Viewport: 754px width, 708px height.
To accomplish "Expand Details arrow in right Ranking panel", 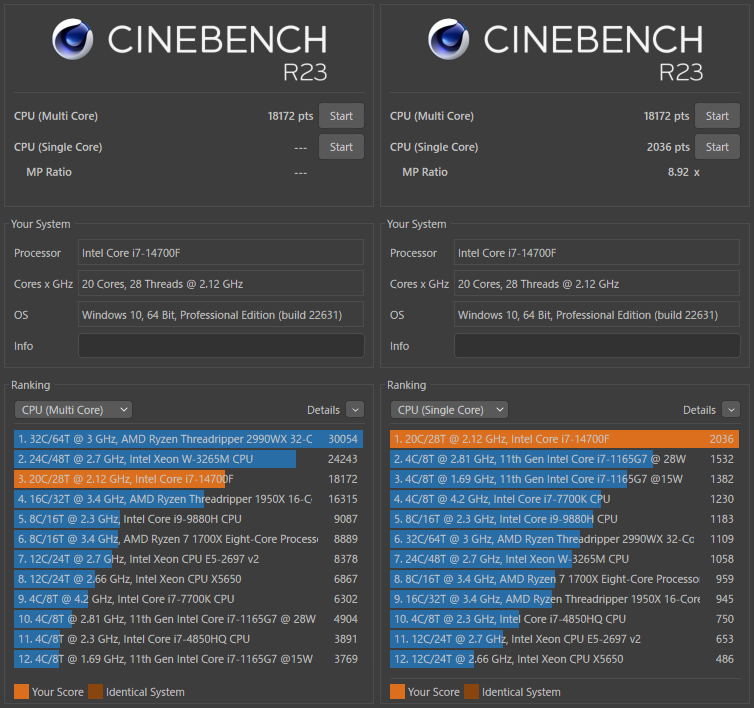I will coord(731,410).
